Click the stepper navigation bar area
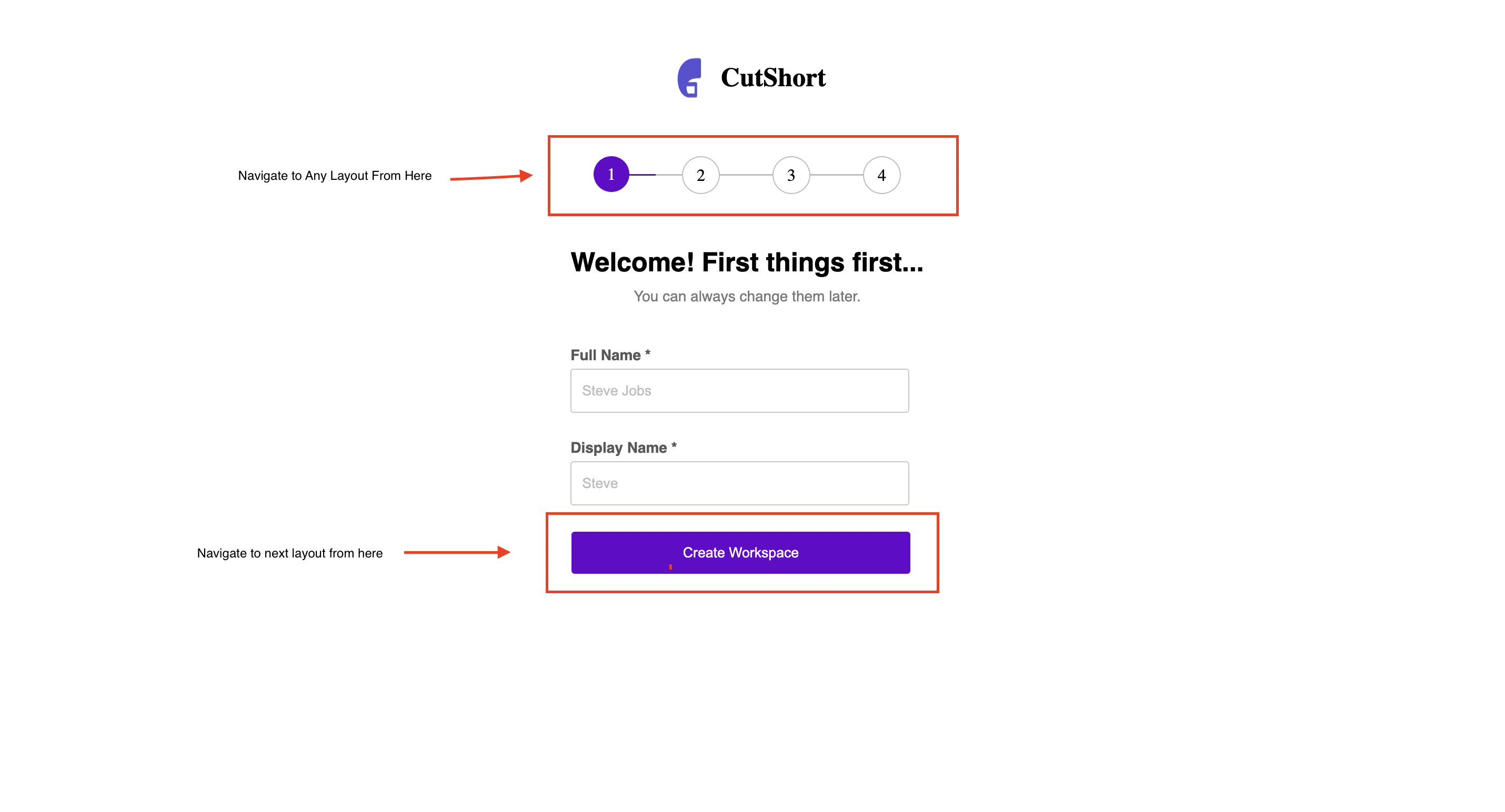Screen dimensions: 1505x812 (753, 176)
